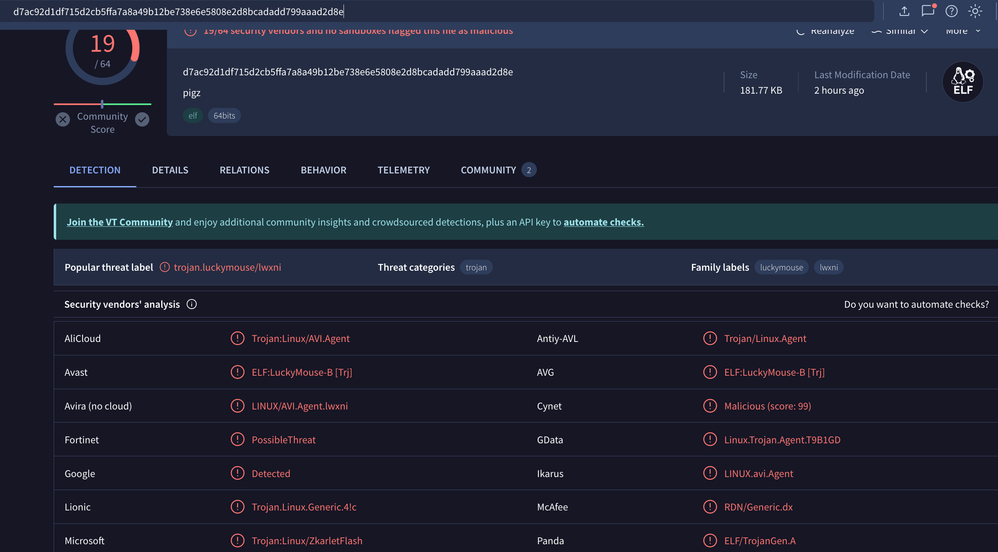Screen dimensions: 998x552
Task: Click McAfee detection alert icon
Action: [x=710, y=507]
